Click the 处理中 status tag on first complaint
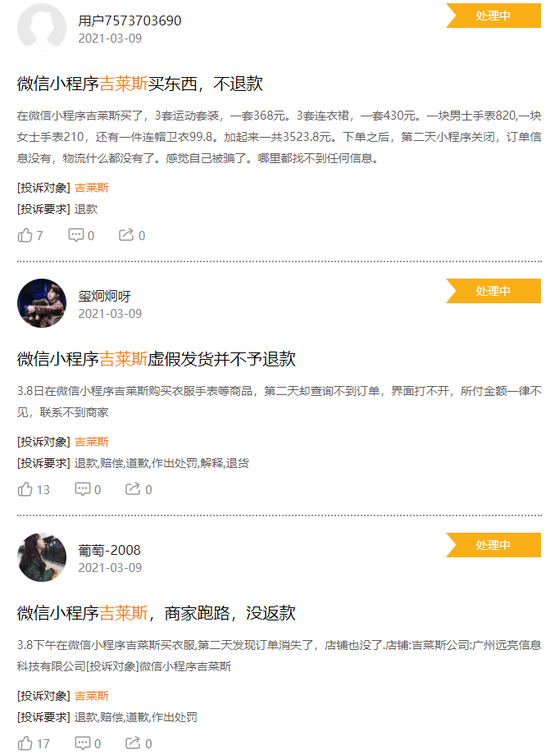Screen dimensions: 550x754 pyautogui.click(x=494, y=15)
